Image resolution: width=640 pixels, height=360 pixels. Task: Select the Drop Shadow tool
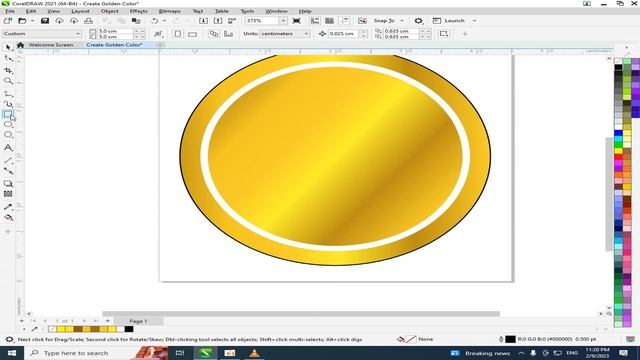8,184
